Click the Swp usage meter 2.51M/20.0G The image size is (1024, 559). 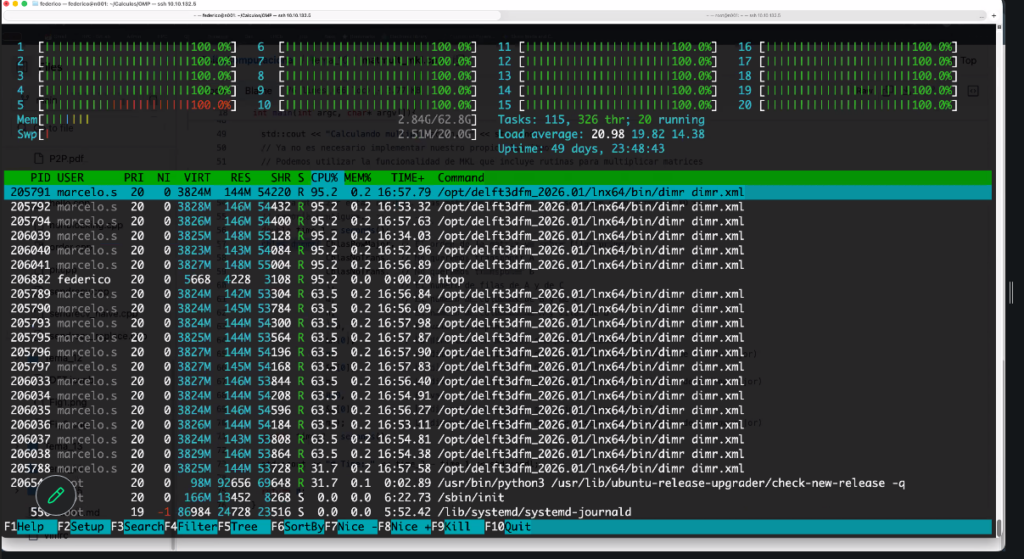246,134
